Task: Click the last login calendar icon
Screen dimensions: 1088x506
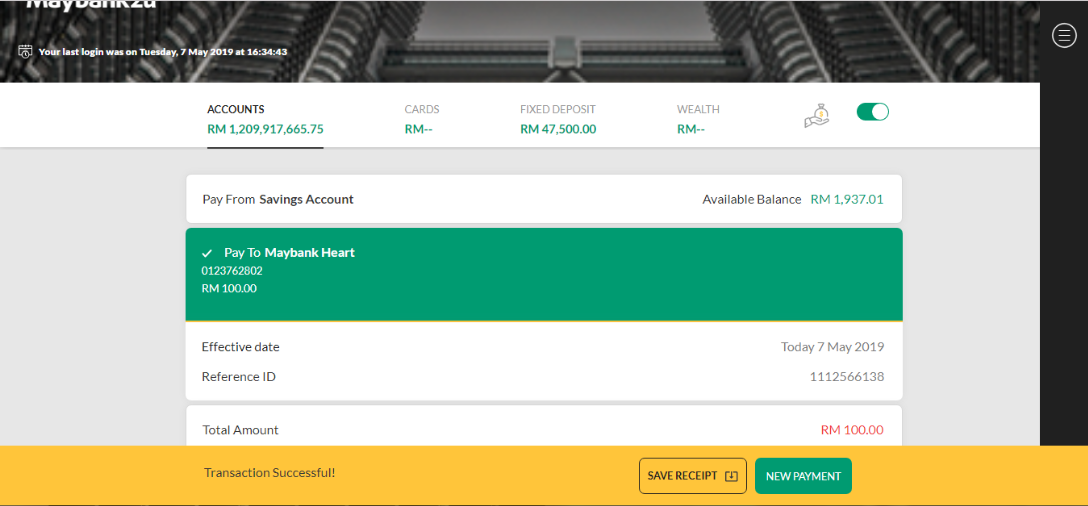Action: pos(25,51)
